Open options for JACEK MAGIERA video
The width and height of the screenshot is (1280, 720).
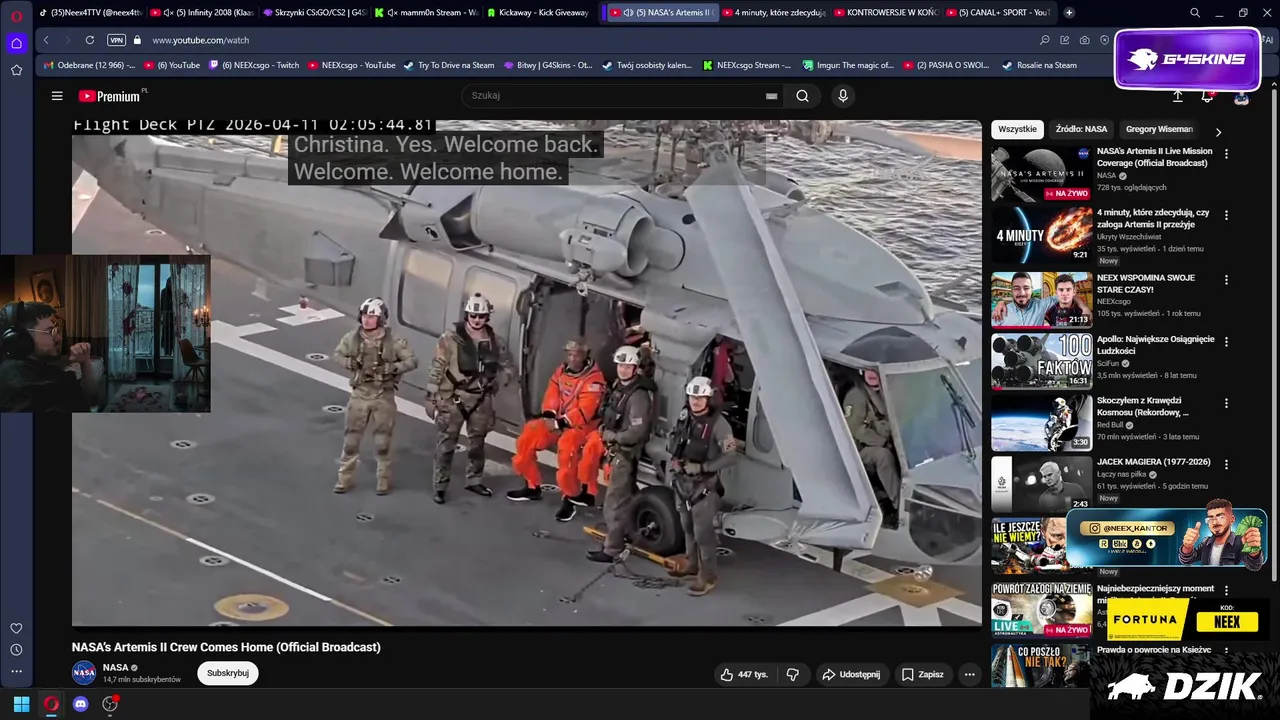pos(1226,465)
